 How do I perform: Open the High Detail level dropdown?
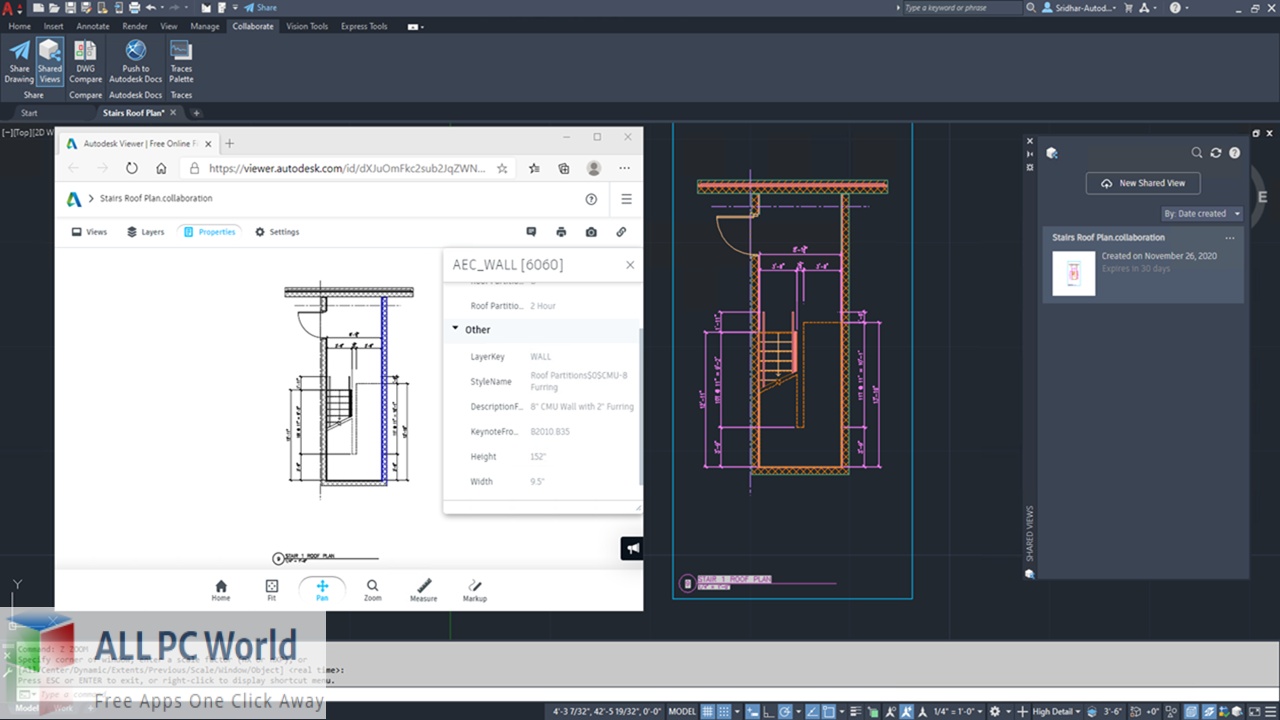1060,711
